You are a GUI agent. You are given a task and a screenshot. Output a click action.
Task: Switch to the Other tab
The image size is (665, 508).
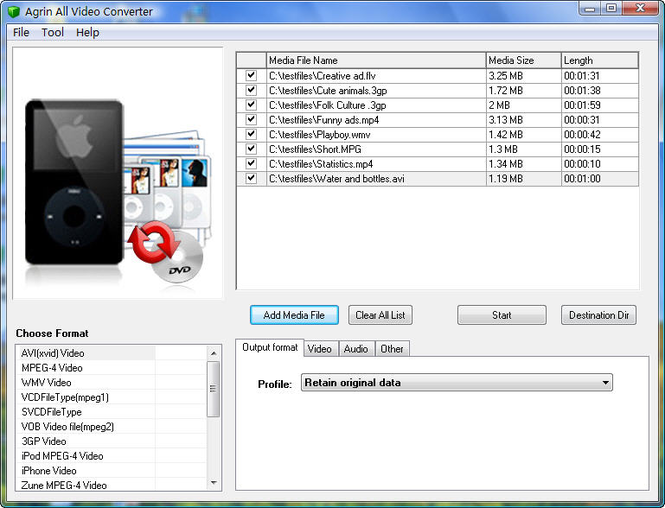(392, 349)
